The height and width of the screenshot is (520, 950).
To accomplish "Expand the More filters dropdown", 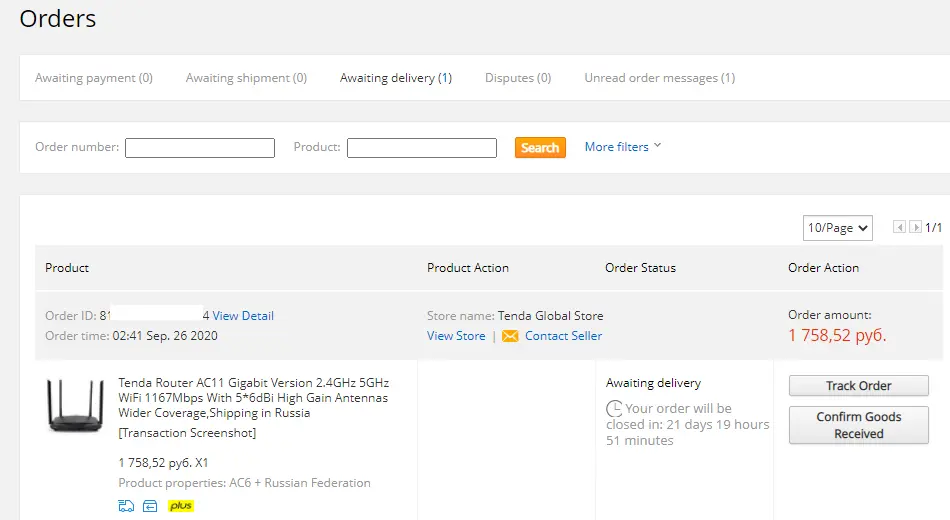I will pyautogui.click(x=623, y=147).
